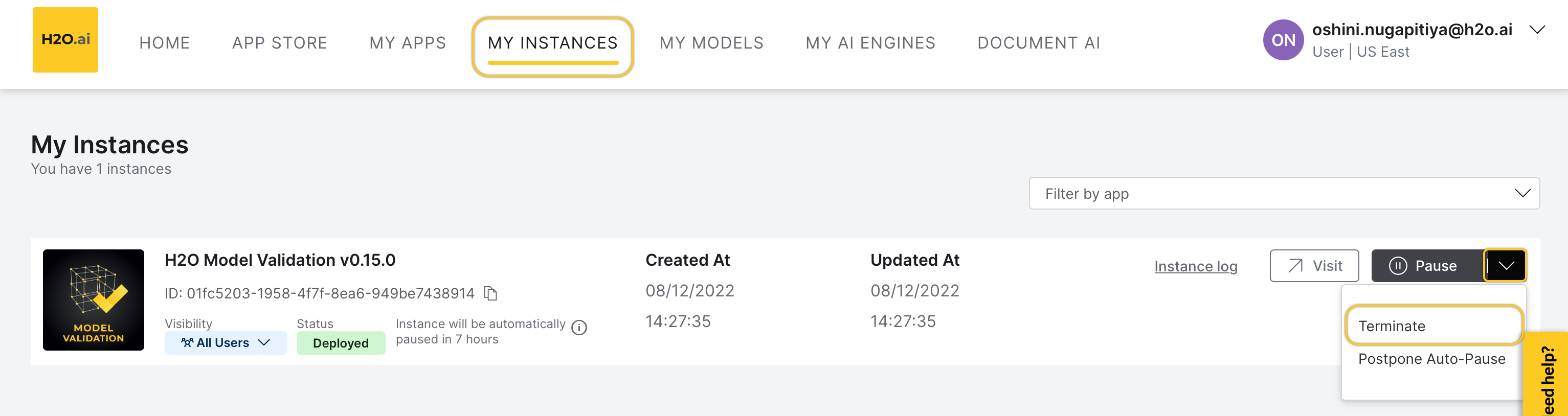1568x416 pixels.
Task: Expand the user account menu chevron
Action: pos(1537,30)
